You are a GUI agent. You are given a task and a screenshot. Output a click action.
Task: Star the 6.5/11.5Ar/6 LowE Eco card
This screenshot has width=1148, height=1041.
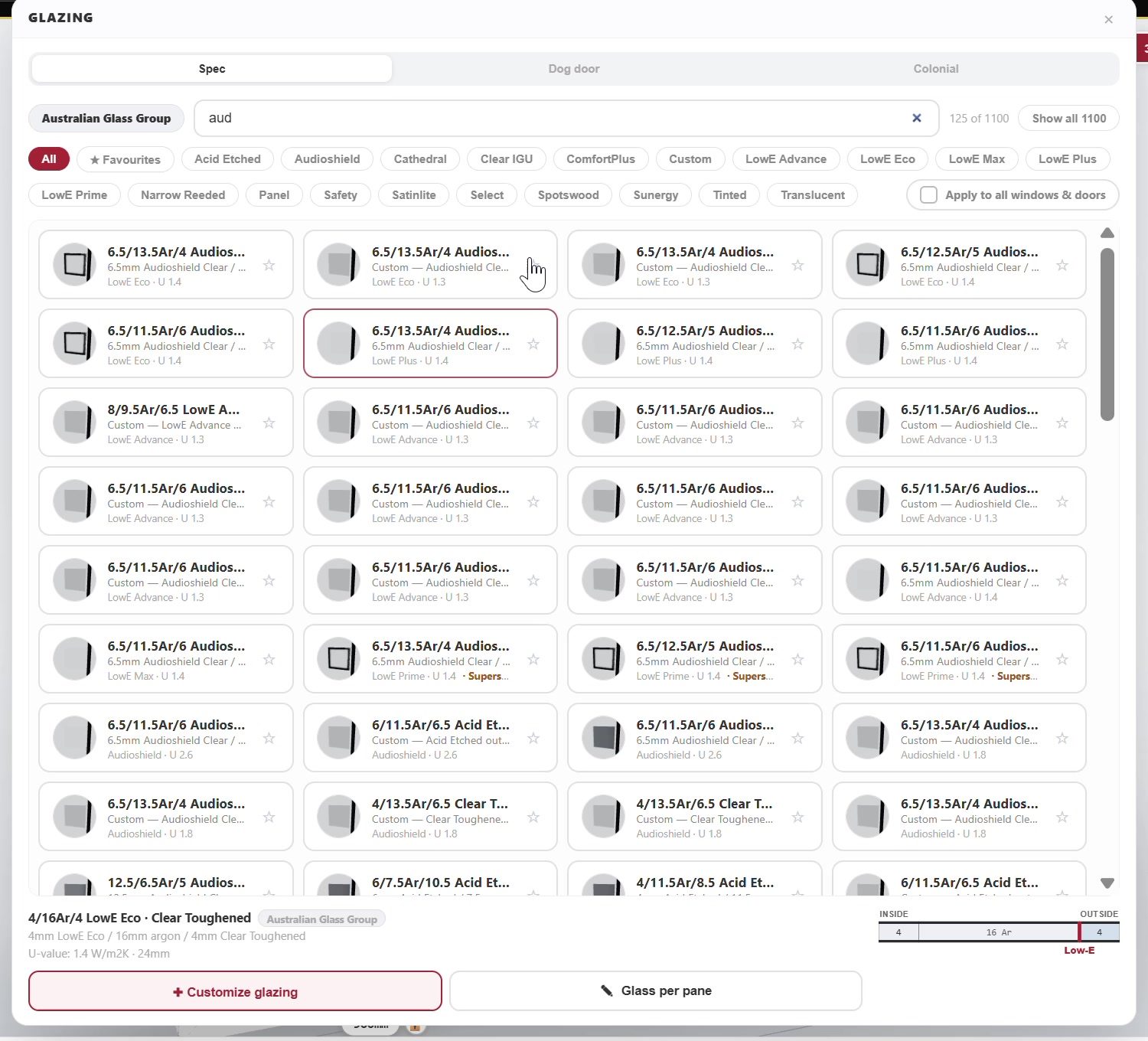(x=269, y=344)
